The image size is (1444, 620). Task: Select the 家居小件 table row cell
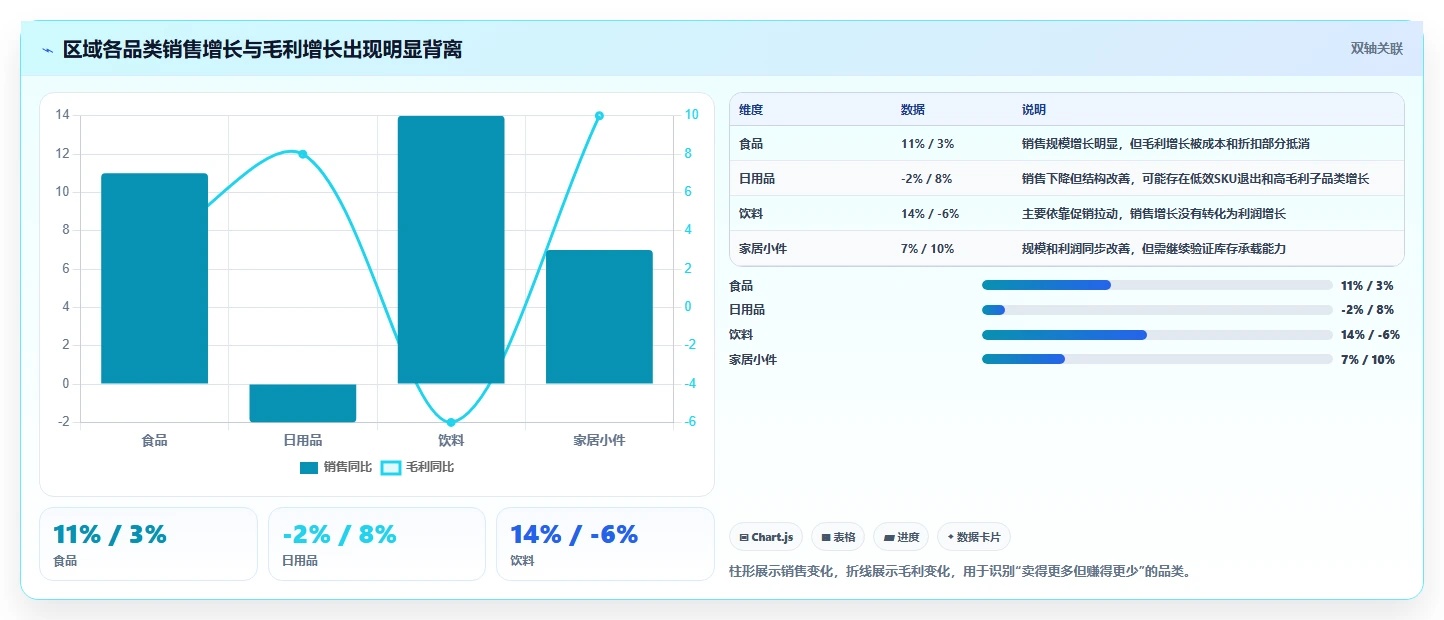pyautogui.click(x=763, y=249)
